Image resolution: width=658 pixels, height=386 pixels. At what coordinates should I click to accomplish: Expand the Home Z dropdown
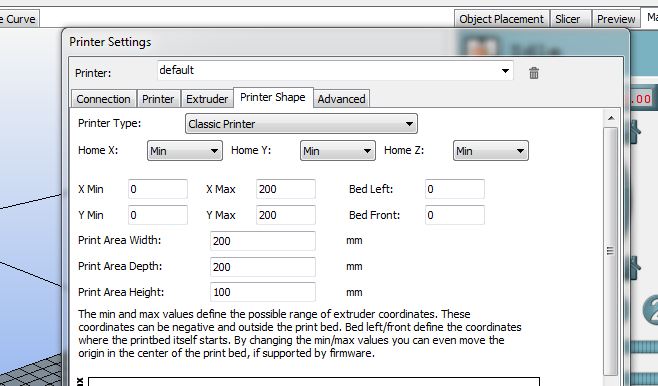(x=491, y=151)
